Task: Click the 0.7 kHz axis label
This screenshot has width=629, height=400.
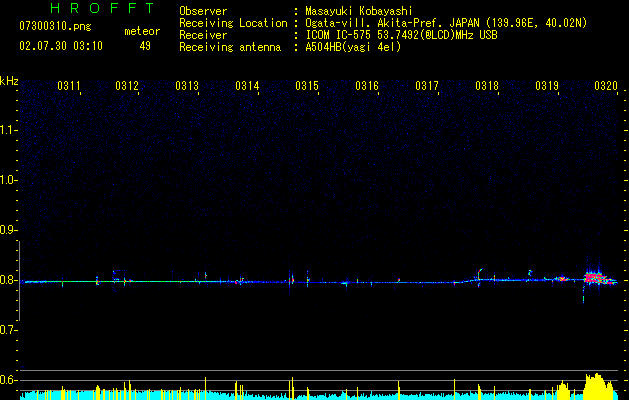Action: pos(9,330)
